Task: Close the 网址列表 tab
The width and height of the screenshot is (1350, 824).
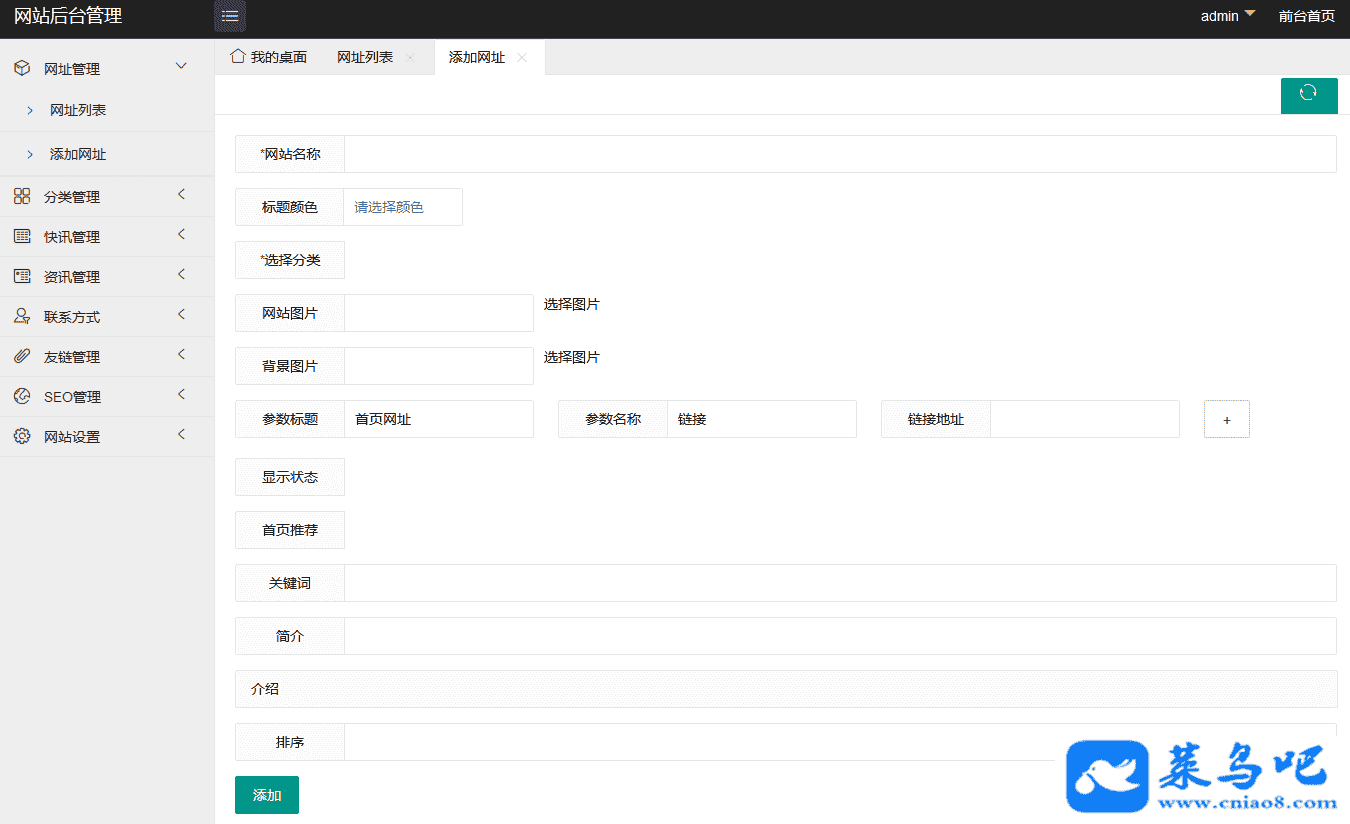Action: coord(410,58)
